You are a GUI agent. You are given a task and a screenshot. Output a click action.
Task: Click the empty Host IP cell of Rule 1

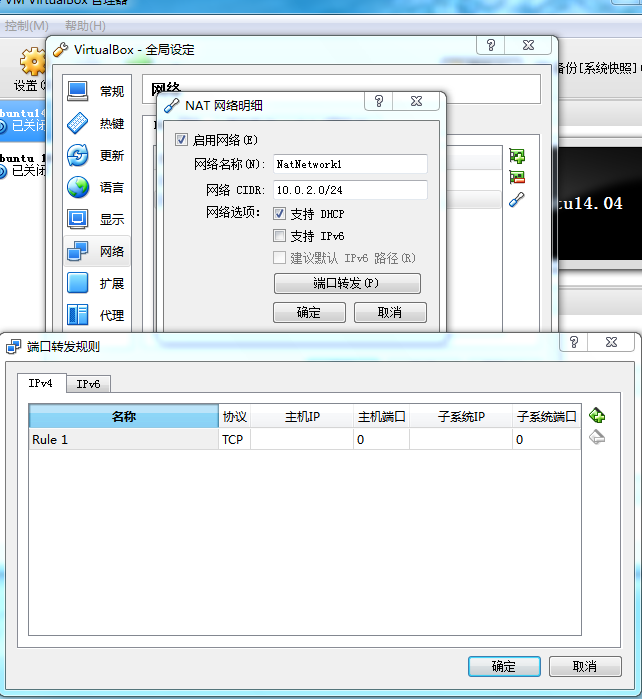(x=302, y=440)
